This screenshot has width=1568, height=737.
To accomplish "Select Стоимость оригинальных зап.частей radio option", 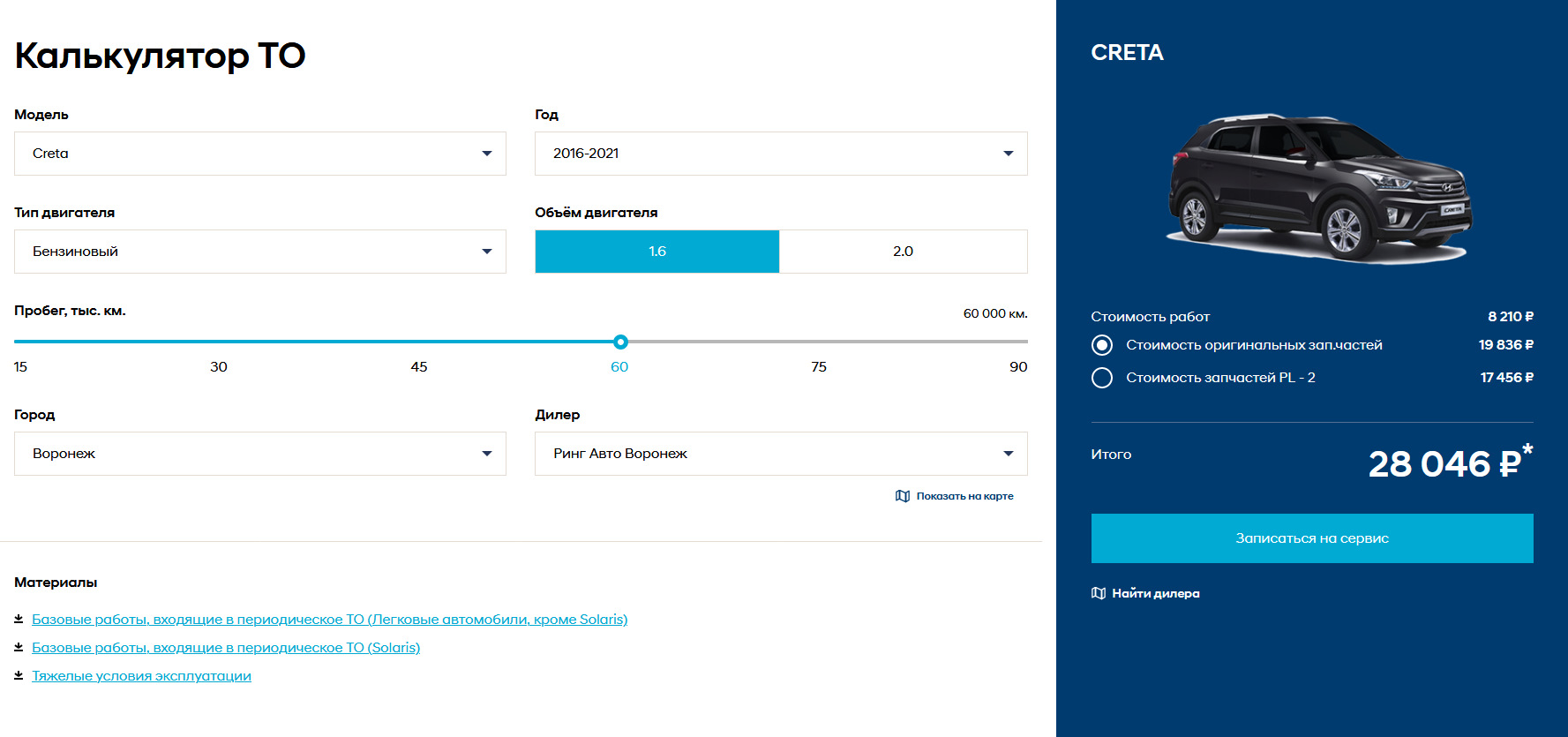I will pos(1102,345).
